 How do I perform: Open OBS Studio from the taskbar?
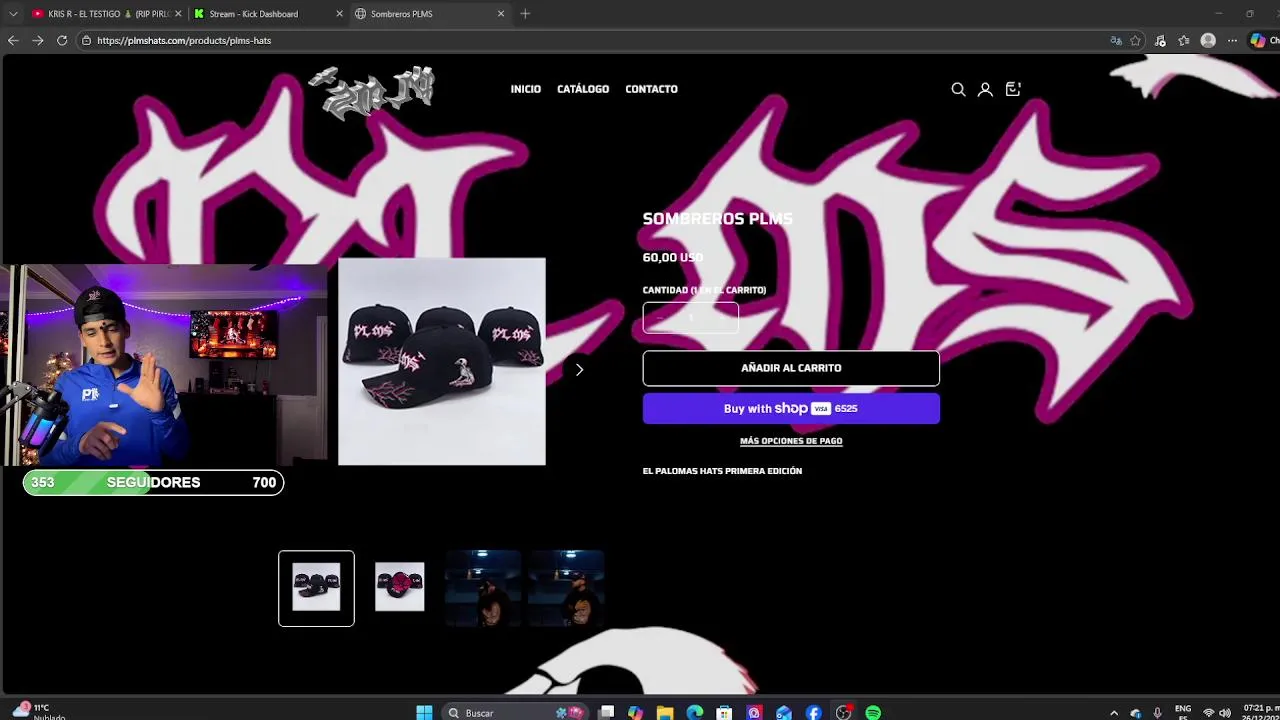point(843,712)
